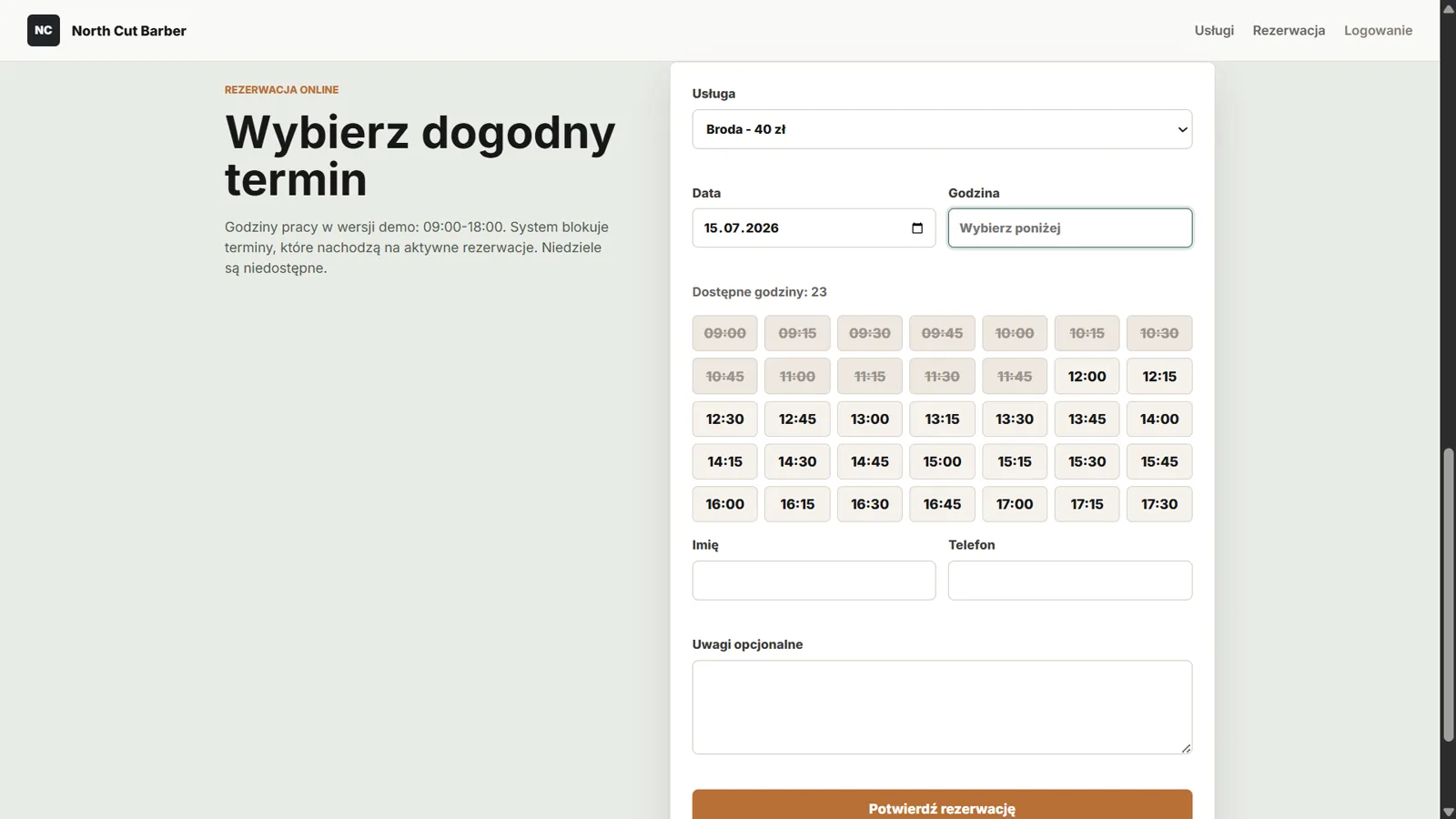Screen dimensions: 1456x819
Task: Click the blocked 09:45 slot
Action: (x=942, y=333)
